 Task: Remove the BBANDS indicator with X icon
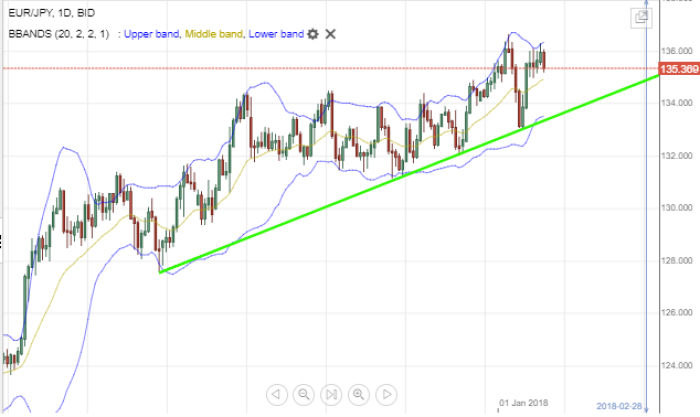tap(331, 33)
